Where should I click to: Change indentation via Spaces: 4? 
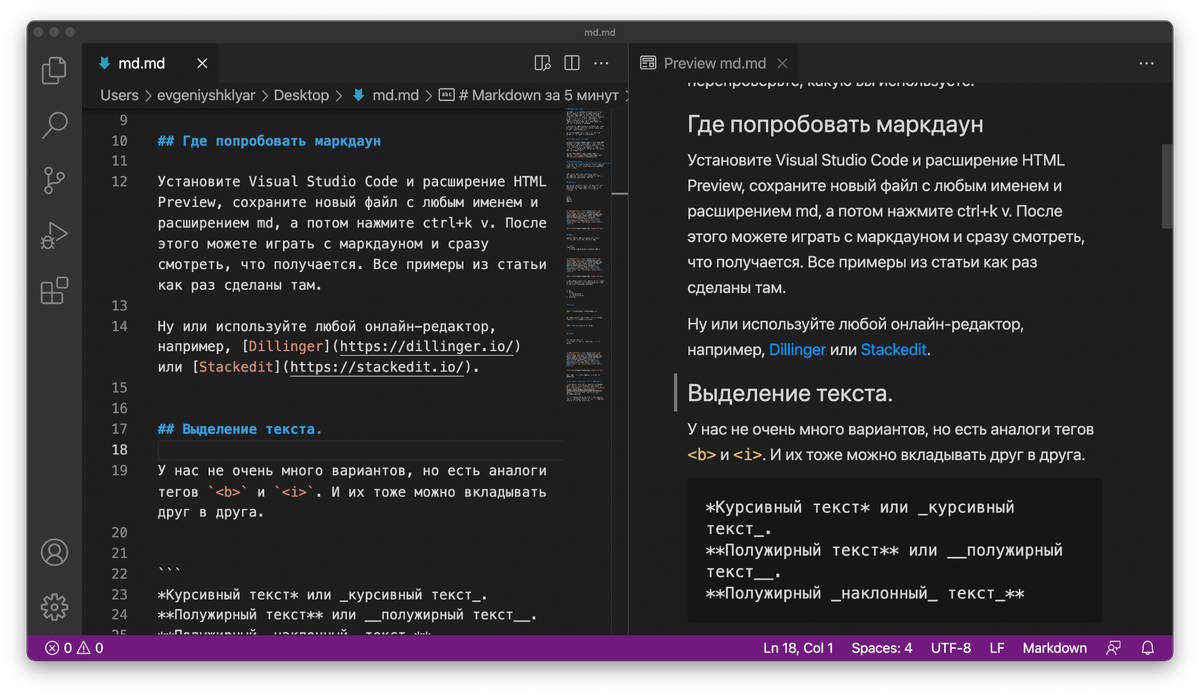click(x=882, y=648)
